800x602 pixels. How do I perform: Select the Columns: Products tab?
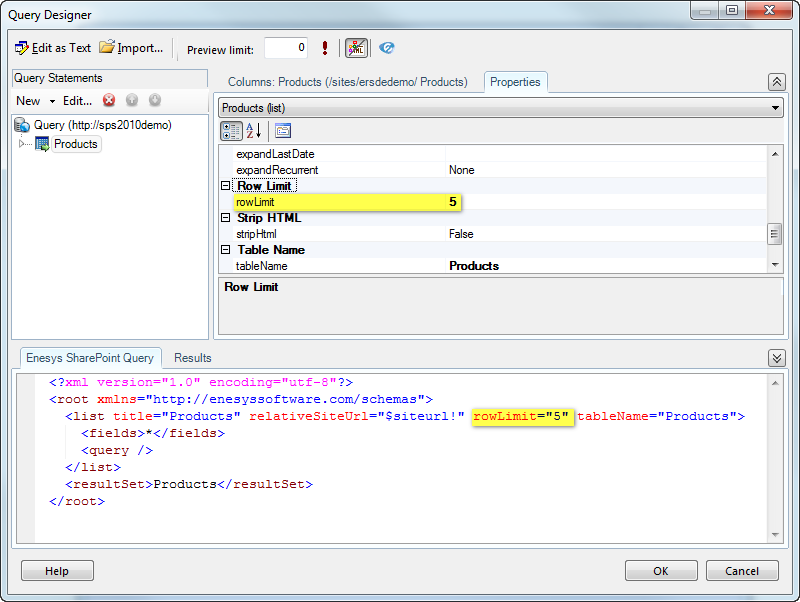(x=347, y=82)
